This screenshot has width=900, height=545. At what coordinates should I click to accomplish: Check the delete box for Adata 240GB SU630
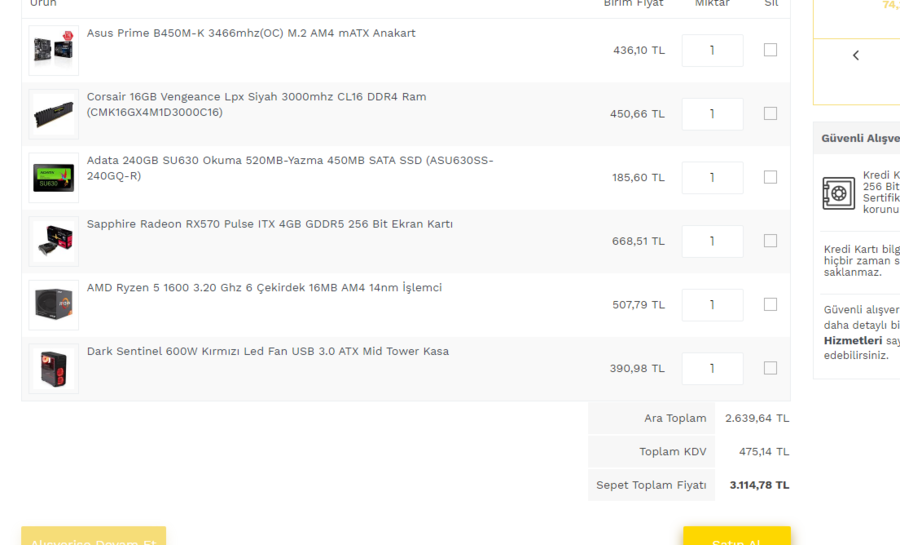(770, 177)
